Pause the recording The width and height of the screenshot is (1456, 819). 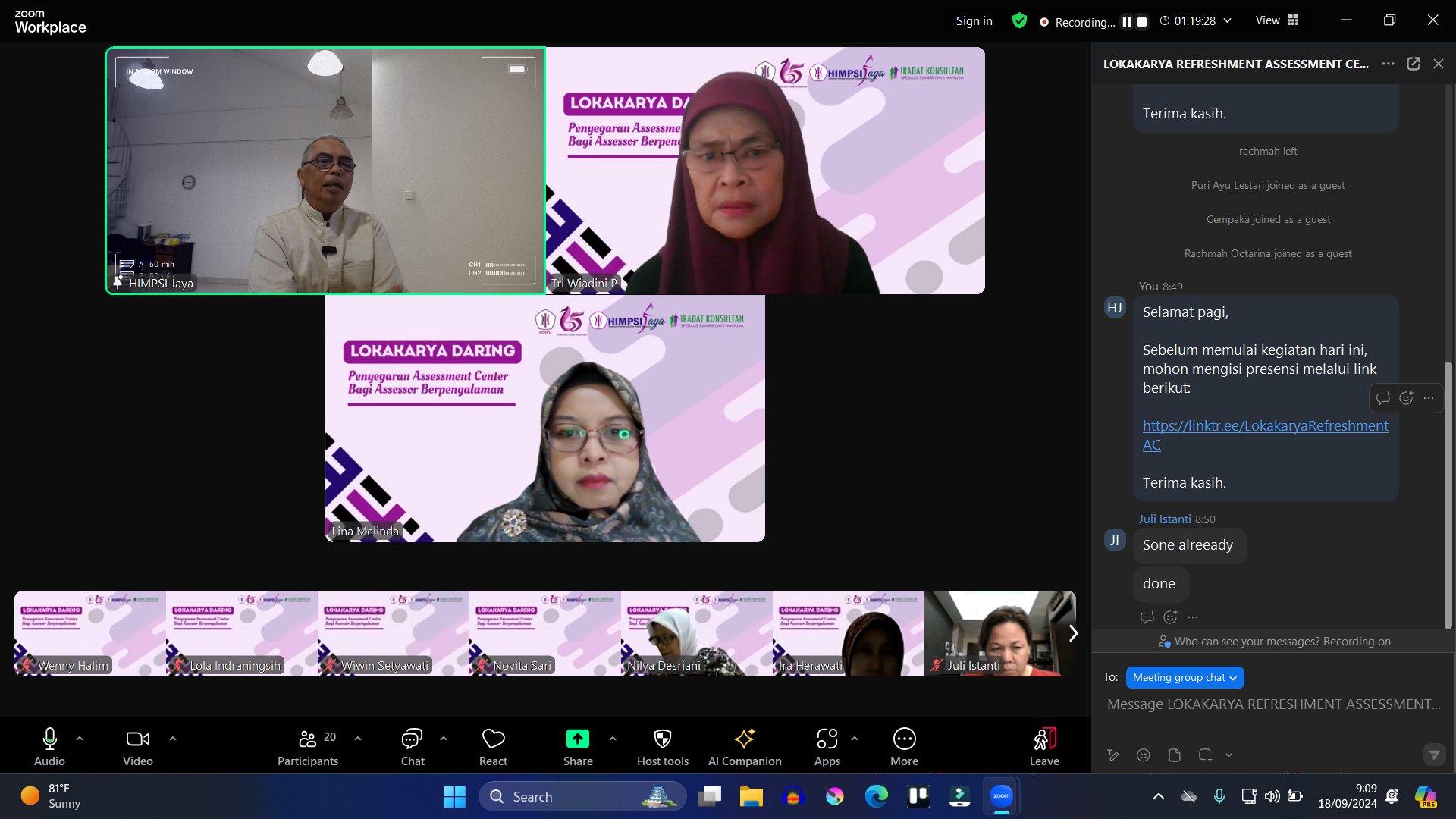[x=1127, y=22]
